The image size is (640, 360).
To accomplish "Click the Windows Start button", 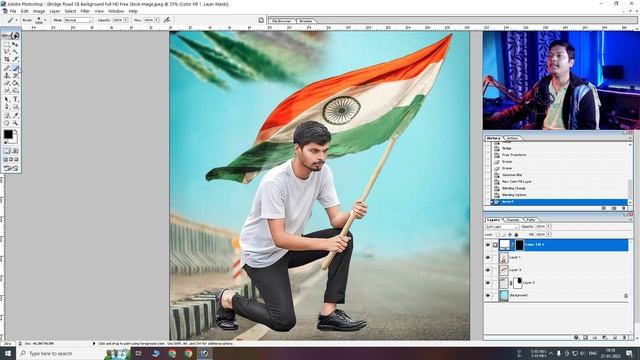I will click(x=7, y=353).
